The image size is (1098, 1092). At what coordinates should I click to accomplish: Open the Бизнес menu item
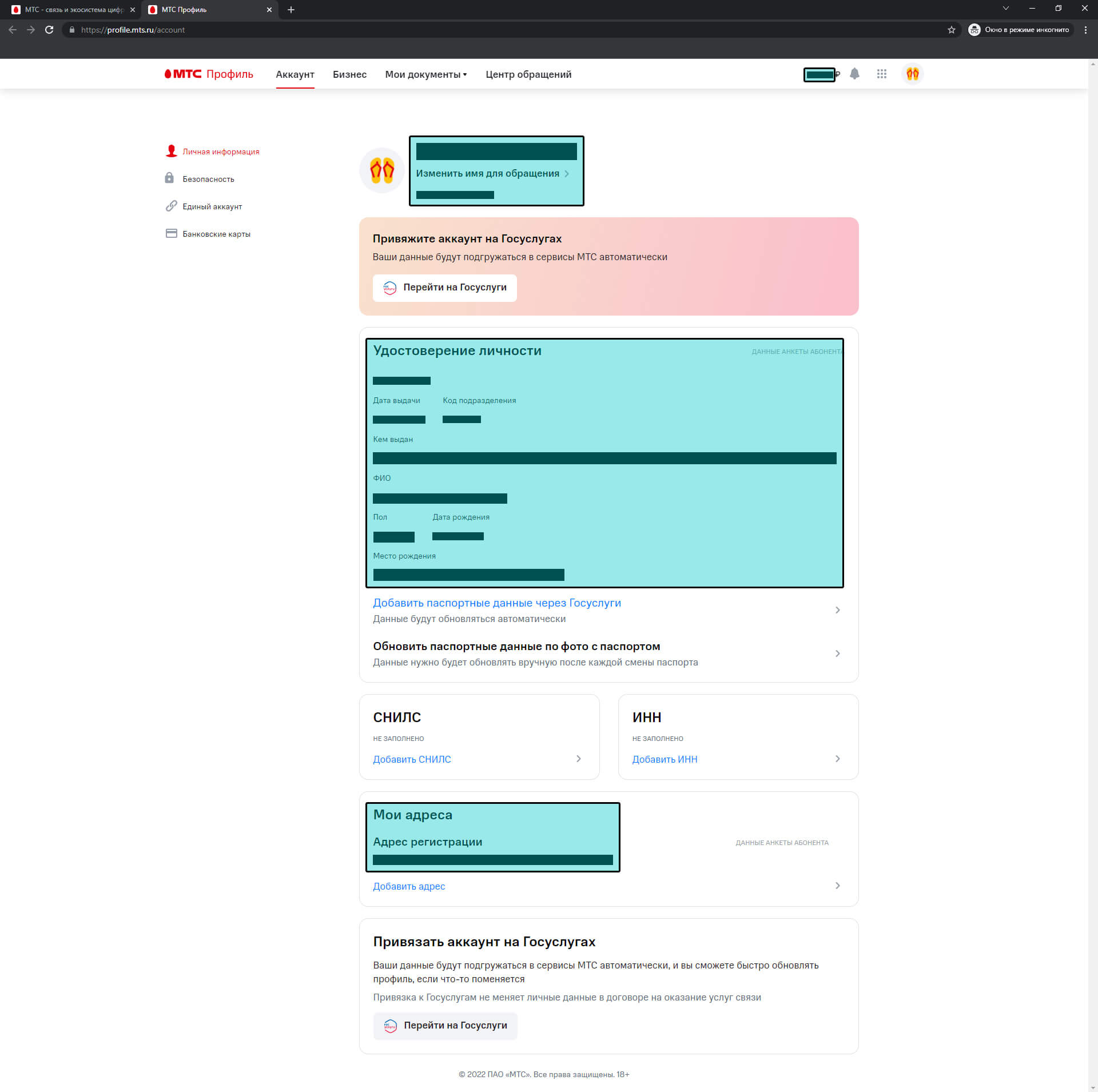[x=349, y=74]
